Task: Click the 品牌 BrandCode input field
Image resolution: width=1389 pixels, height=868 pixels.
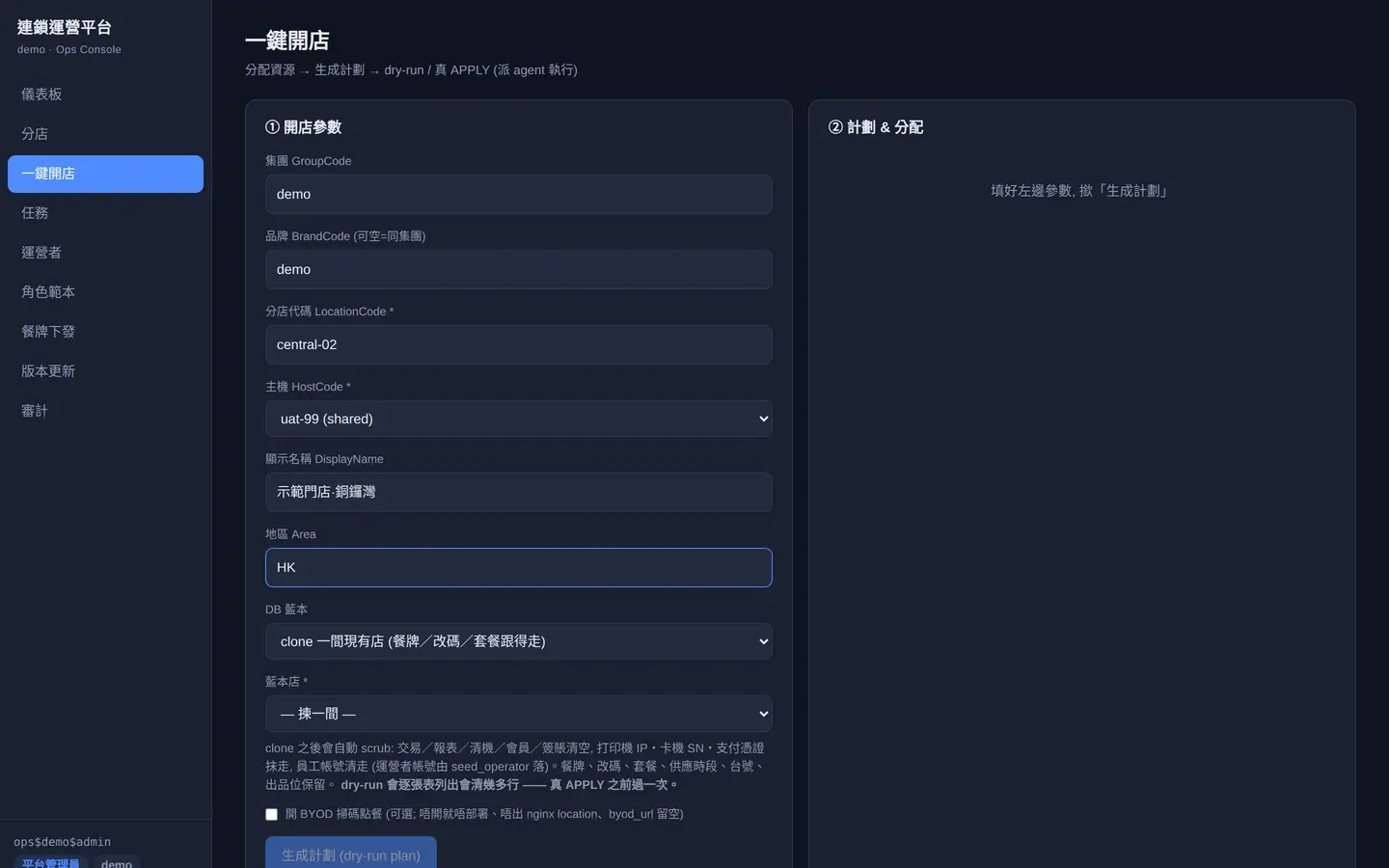Action: 519,269
